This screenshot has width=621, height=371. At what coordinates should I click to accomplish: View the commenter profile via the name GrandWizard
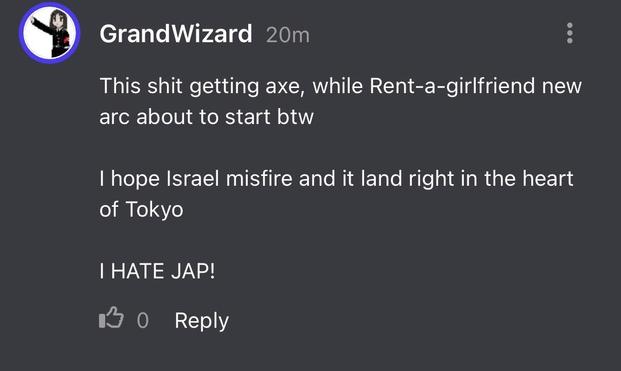pos(176,34)
